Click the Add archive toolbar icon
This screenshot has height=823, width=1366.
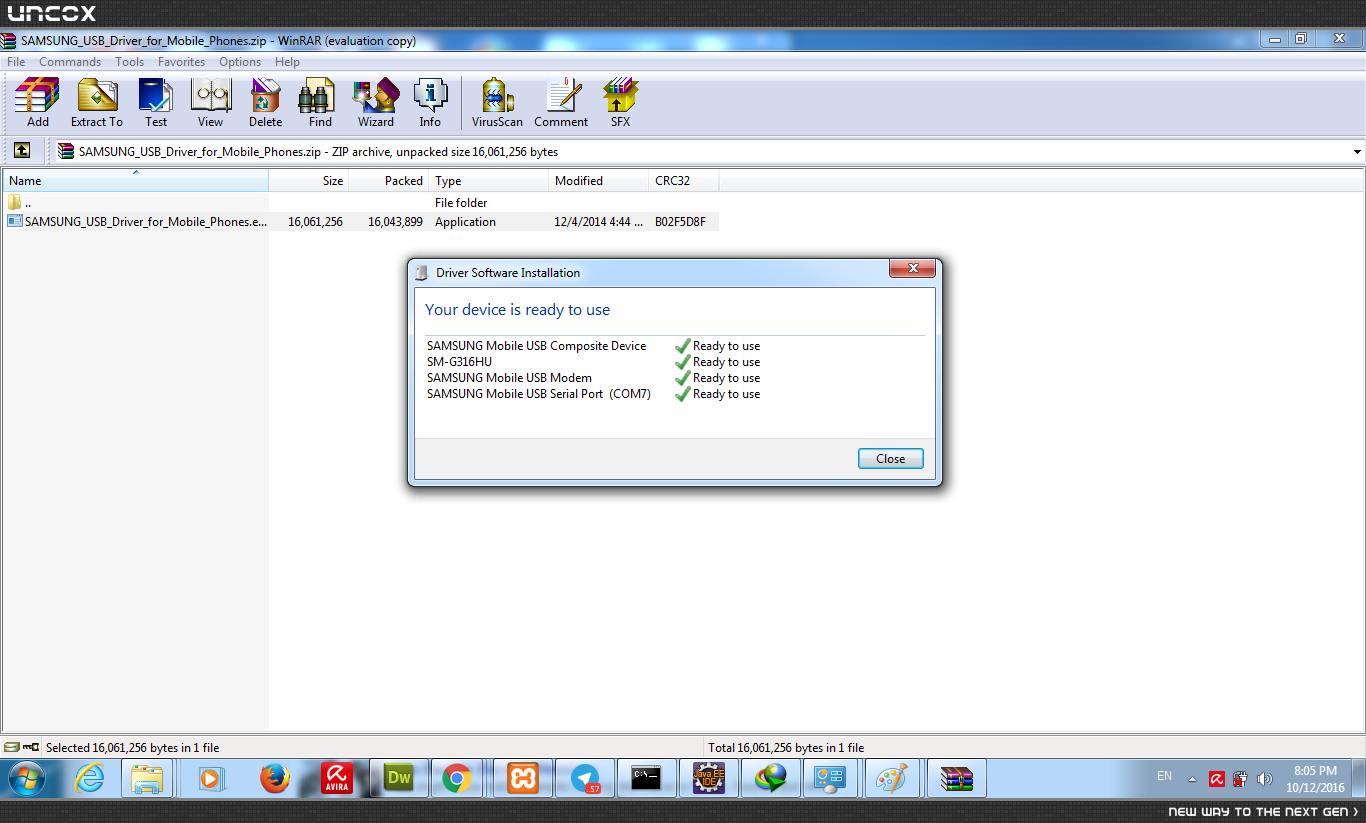[x=38, y=102]
